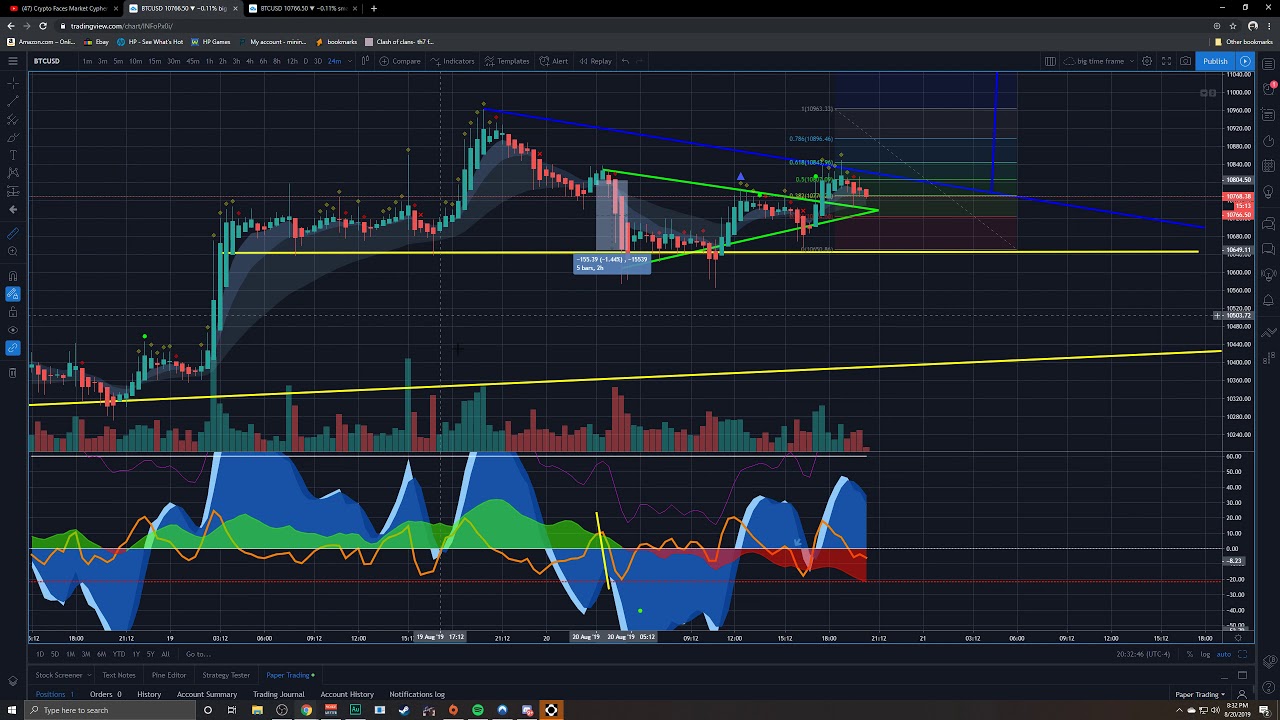The width and height of the screenshot is (1280, 720).
Task: Open Chrome's Other bookmarks folder
Action: point(1244,42)
